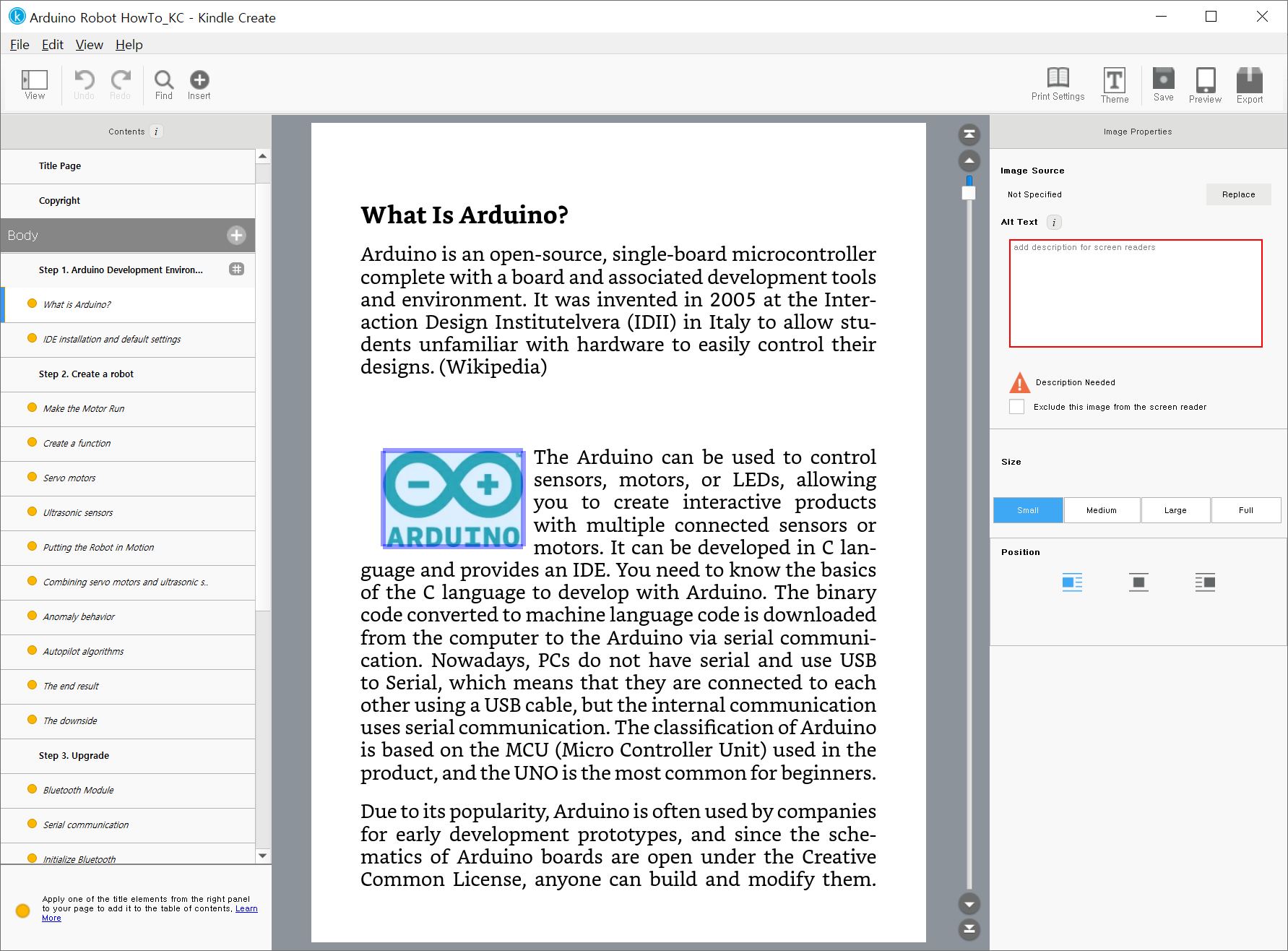
Task: Open Print Settings
Action: (1058, 85)
